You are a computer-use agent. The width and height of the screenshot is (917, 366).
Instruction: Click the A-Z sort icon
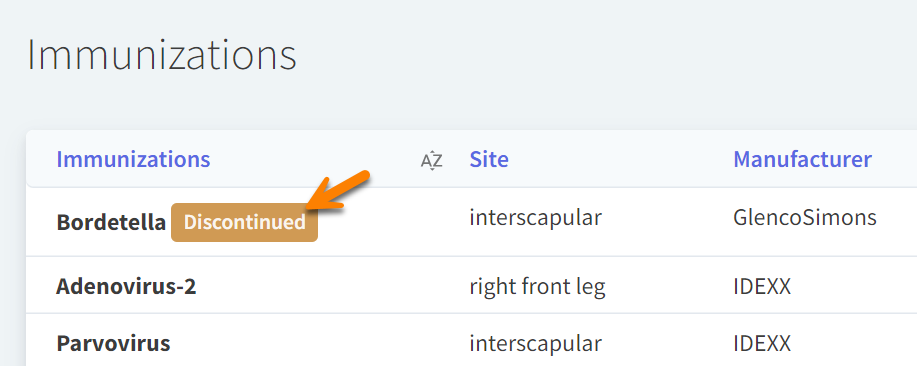432,160
